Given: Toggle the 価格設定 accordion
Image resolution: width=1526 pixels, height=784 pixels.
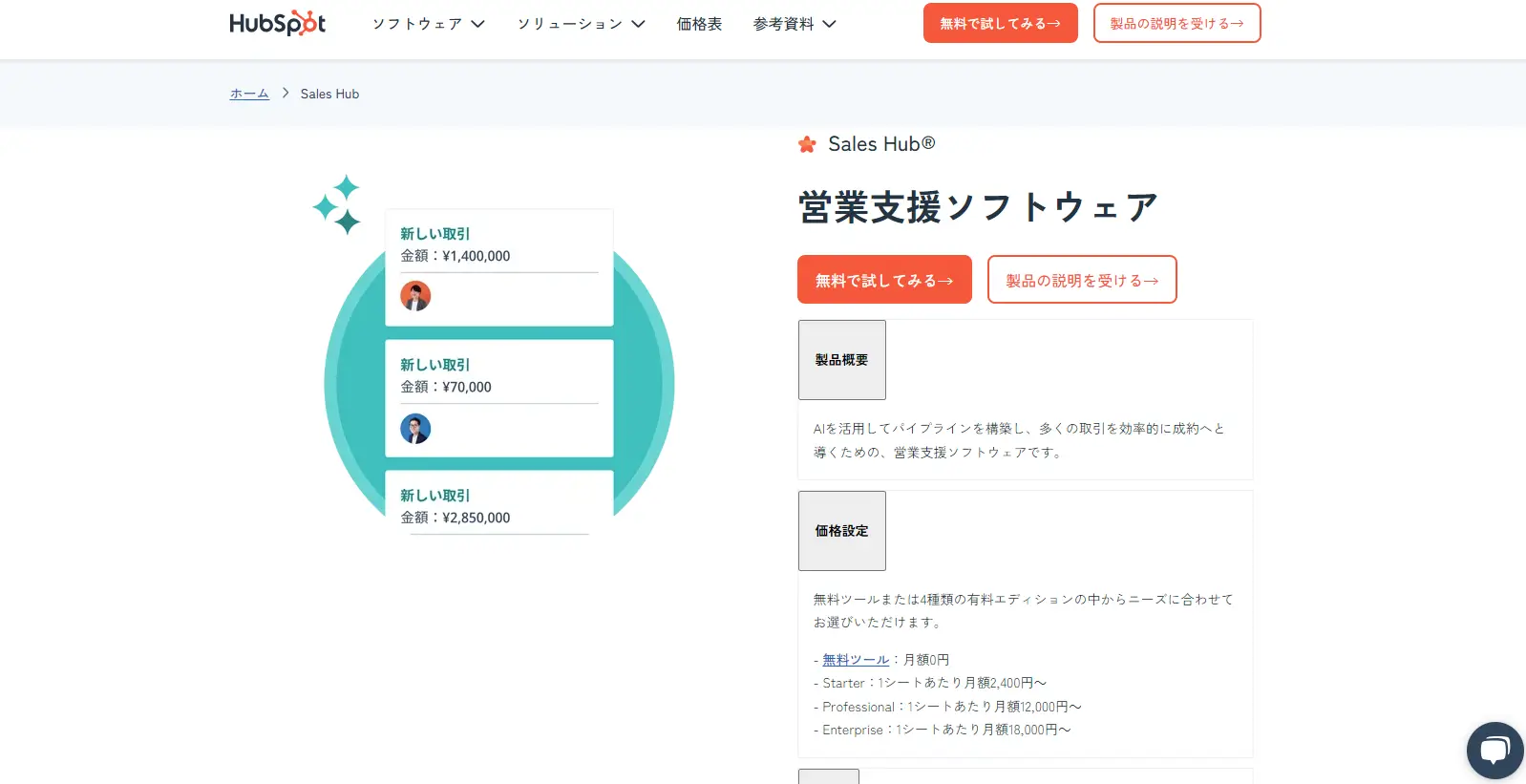Looking at the screenshot, I should (842, 531).
